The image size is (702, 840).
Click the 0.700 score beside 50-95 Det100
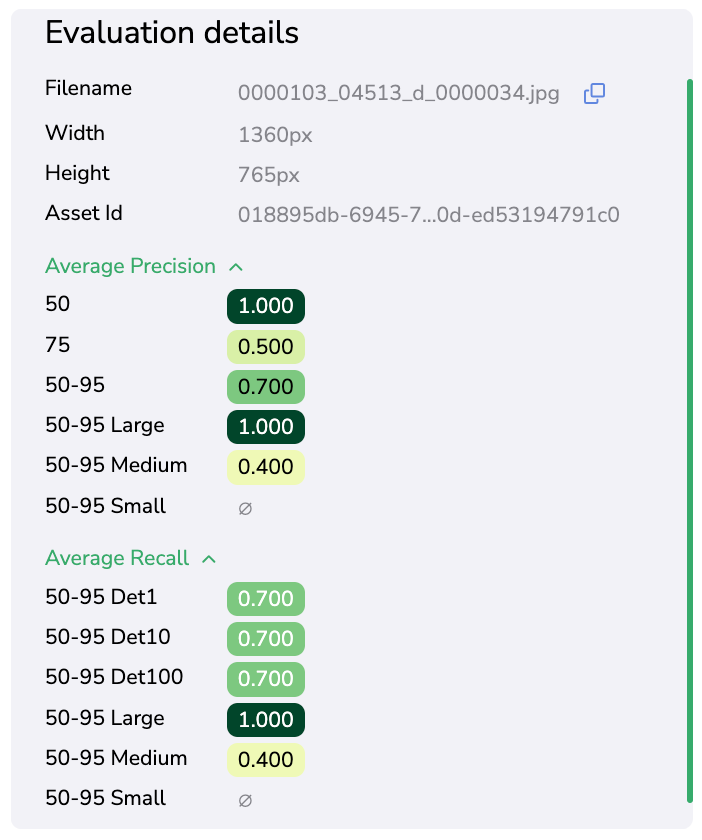point(265,679)
